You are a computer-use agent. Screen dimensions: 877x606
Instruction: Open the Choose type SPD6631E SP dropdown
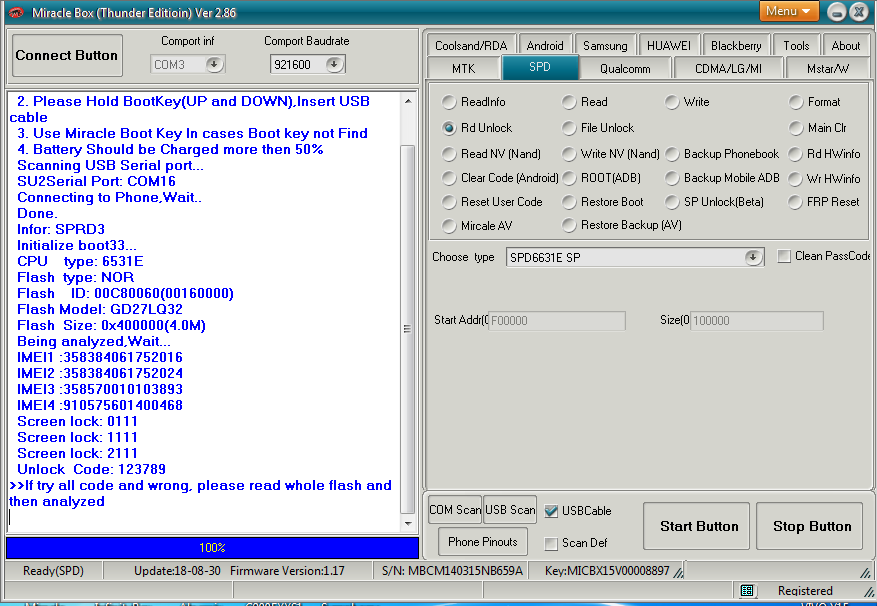click(x=753, y=257)
